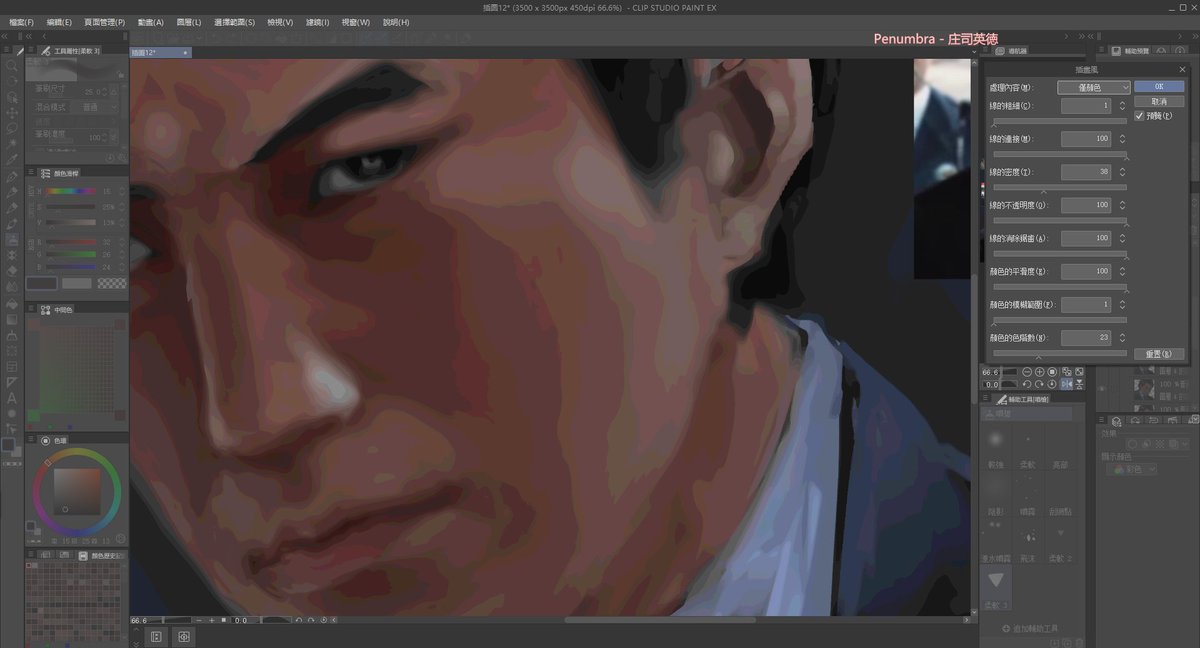Adjust the 線的密度 slider track
This screenshot has width=1200, height=648.
pos(1059,187)
